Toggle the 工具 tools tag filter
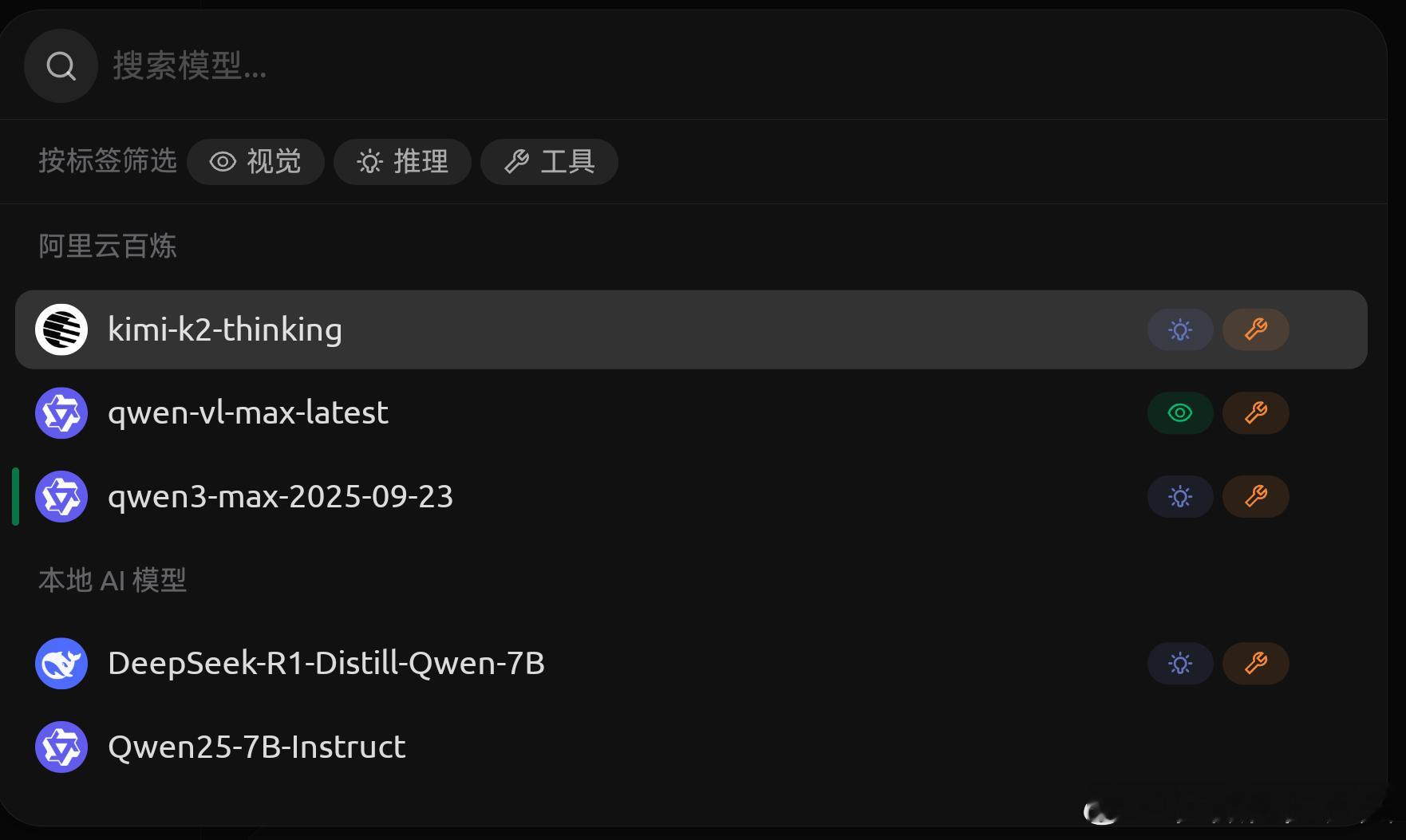1406x840 pixels. 549,162
